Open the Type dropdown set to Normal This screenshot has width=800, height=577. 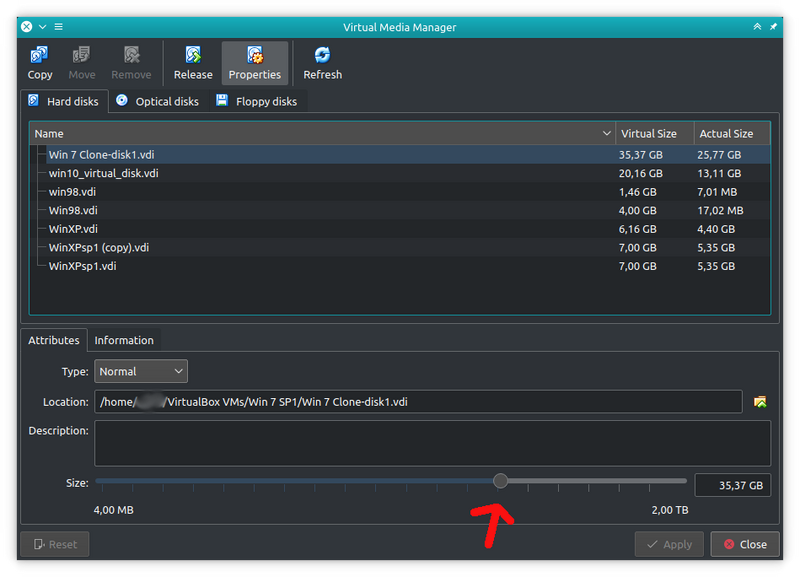[x=141, y=371]
